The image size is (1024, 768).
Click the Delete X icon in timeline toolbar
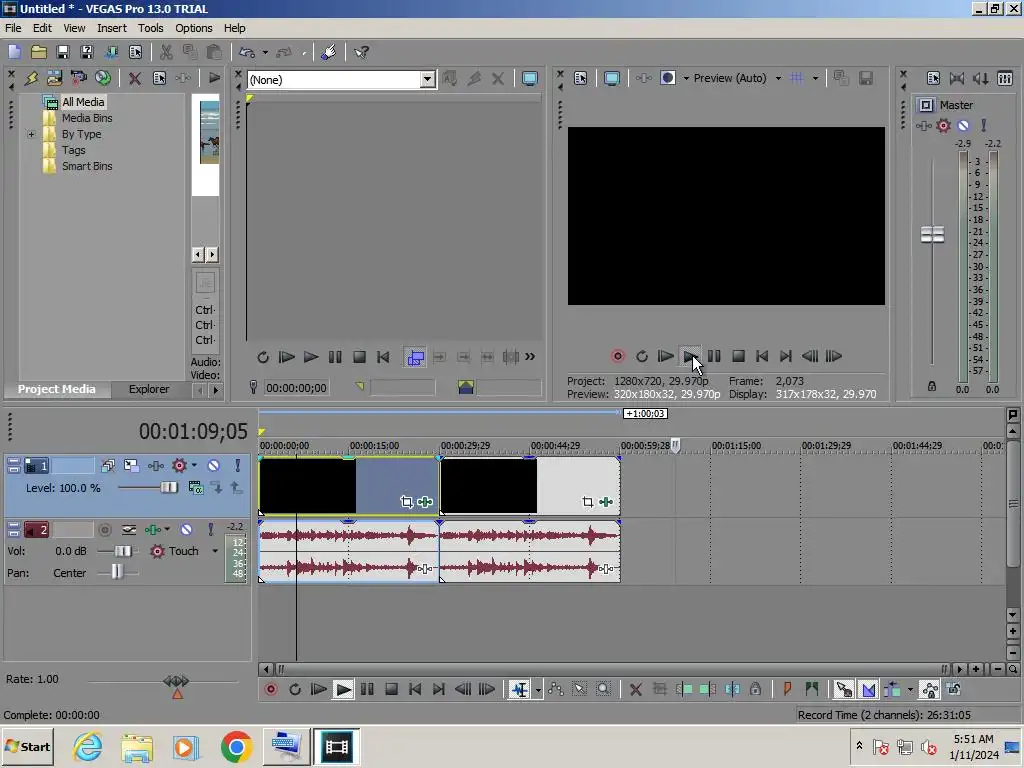pos(635,689)
